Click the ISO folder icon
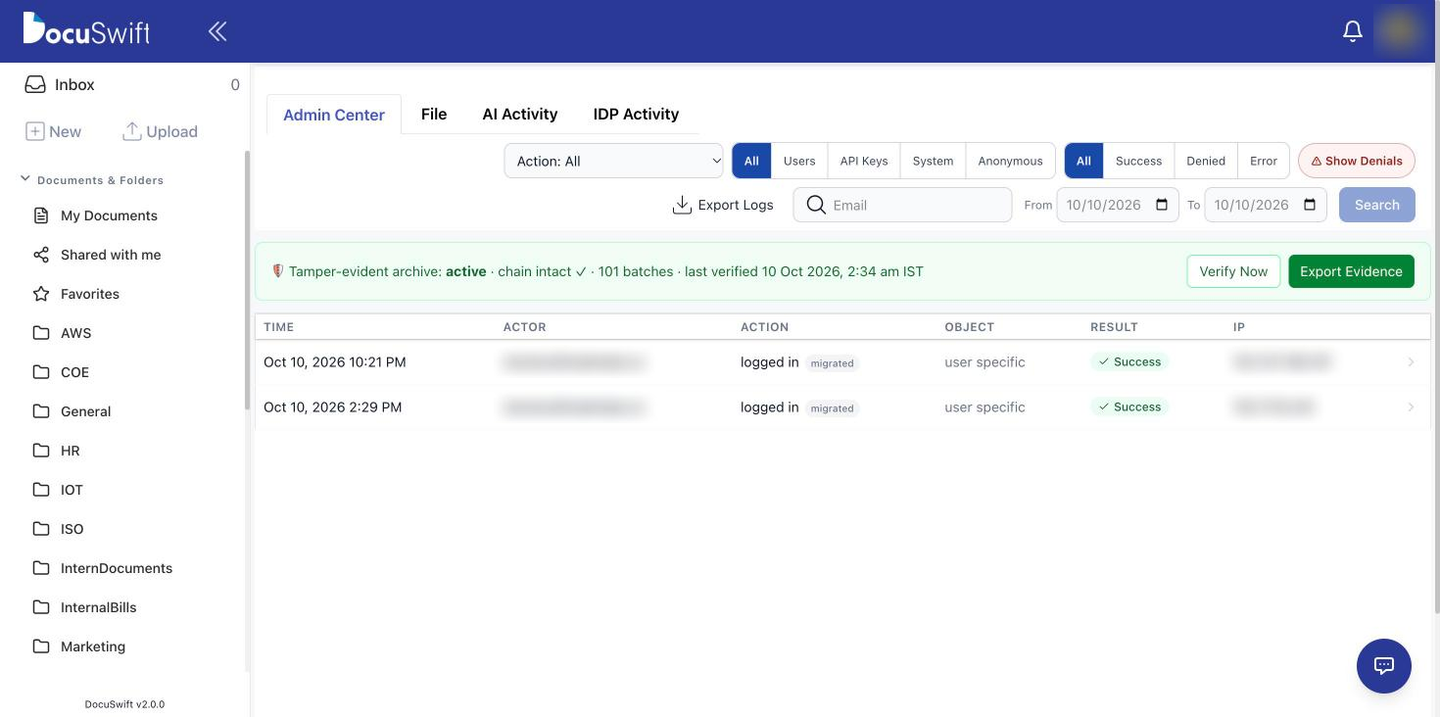1440x717 pixels. point(41,528)
